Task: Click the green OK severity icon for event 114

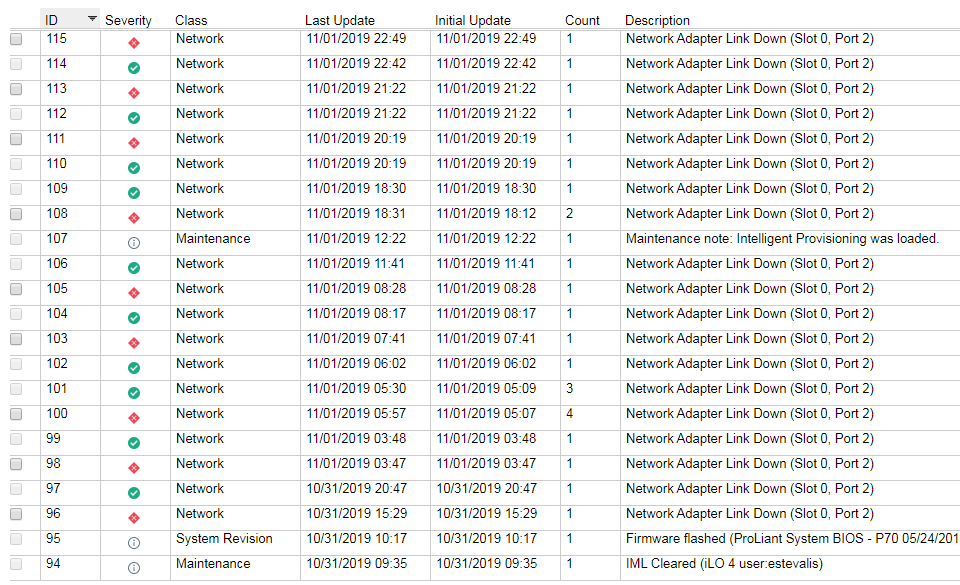Action: tap(133, 68)
